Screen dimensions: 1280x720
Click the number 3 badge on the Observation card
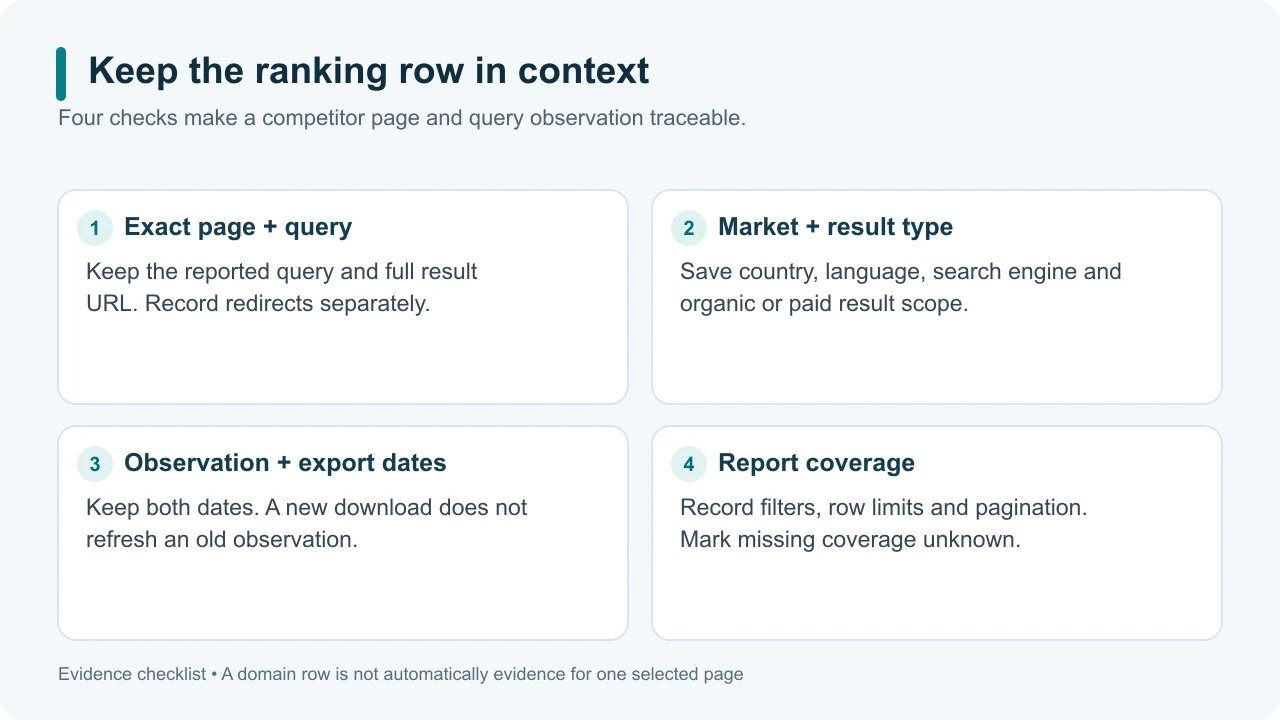point(95,464)
